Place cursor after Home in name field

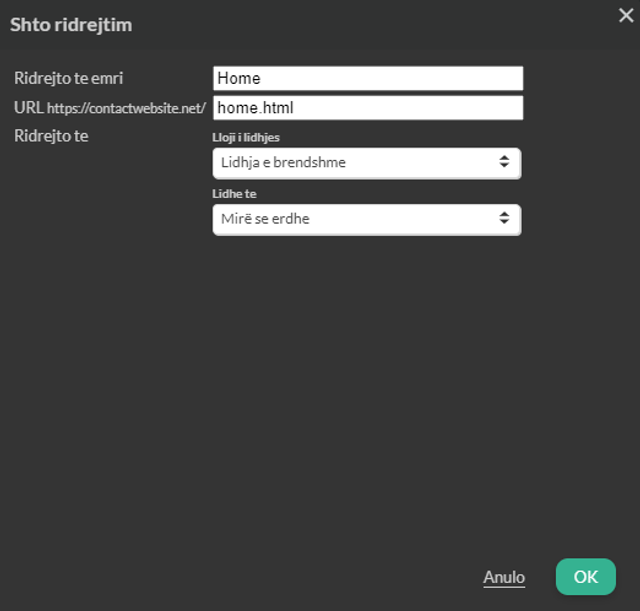click(262, 78)
